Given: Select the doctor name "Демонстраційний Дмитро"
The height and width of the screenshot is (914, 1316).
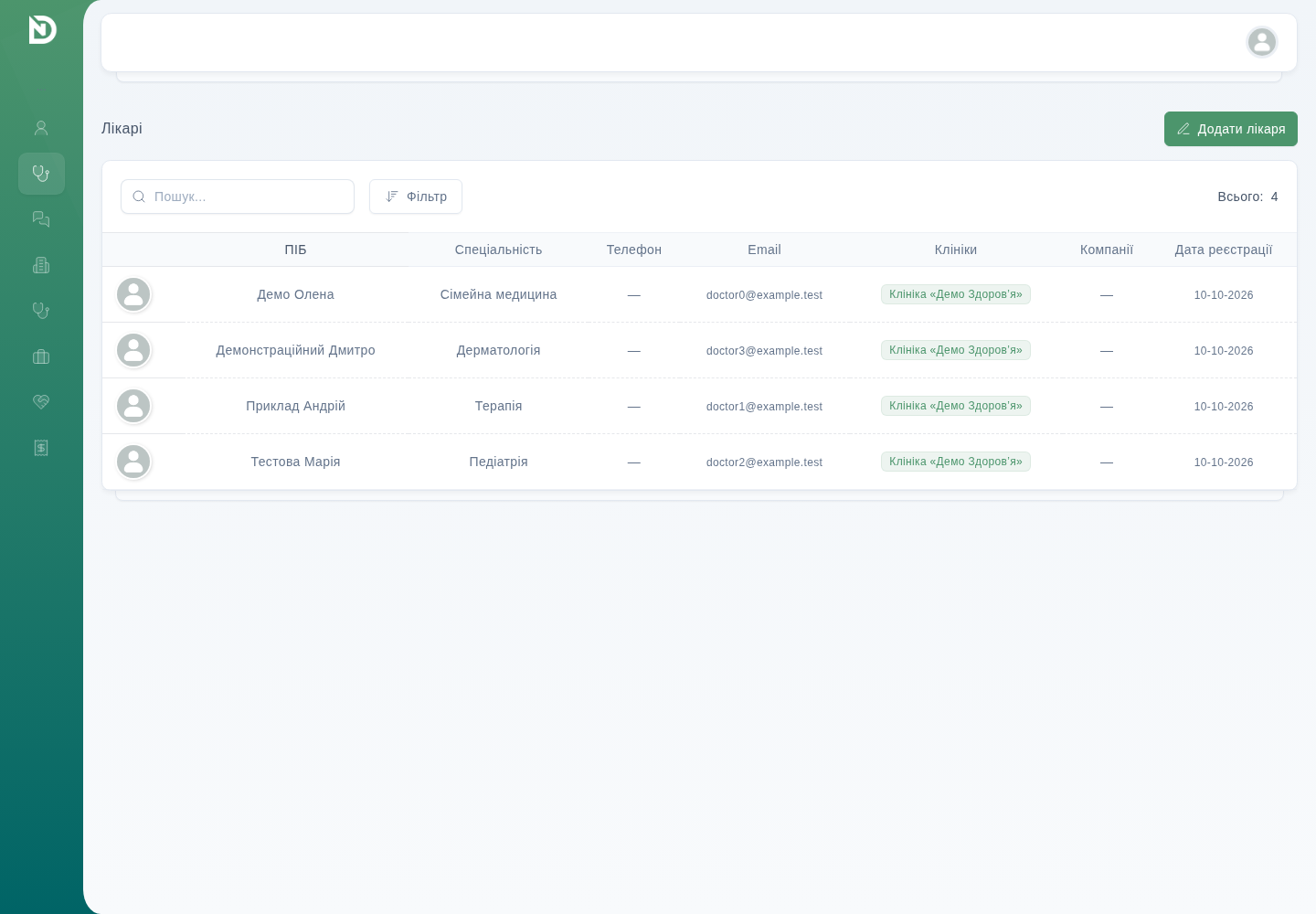Looking at the screenshot, I should click(x=295, y=350).
